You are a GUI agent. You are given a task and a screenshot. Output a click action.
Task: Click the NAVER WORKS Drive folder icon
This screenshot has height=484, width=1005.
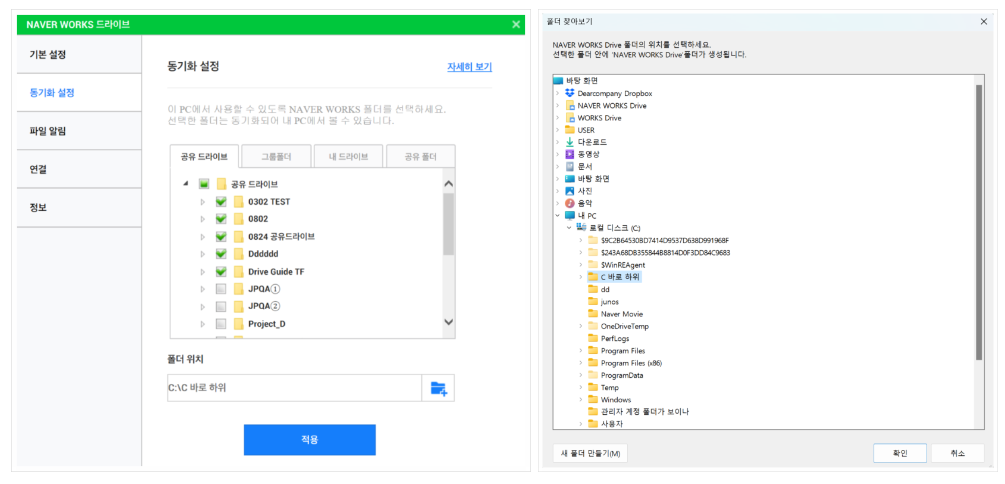570,105
